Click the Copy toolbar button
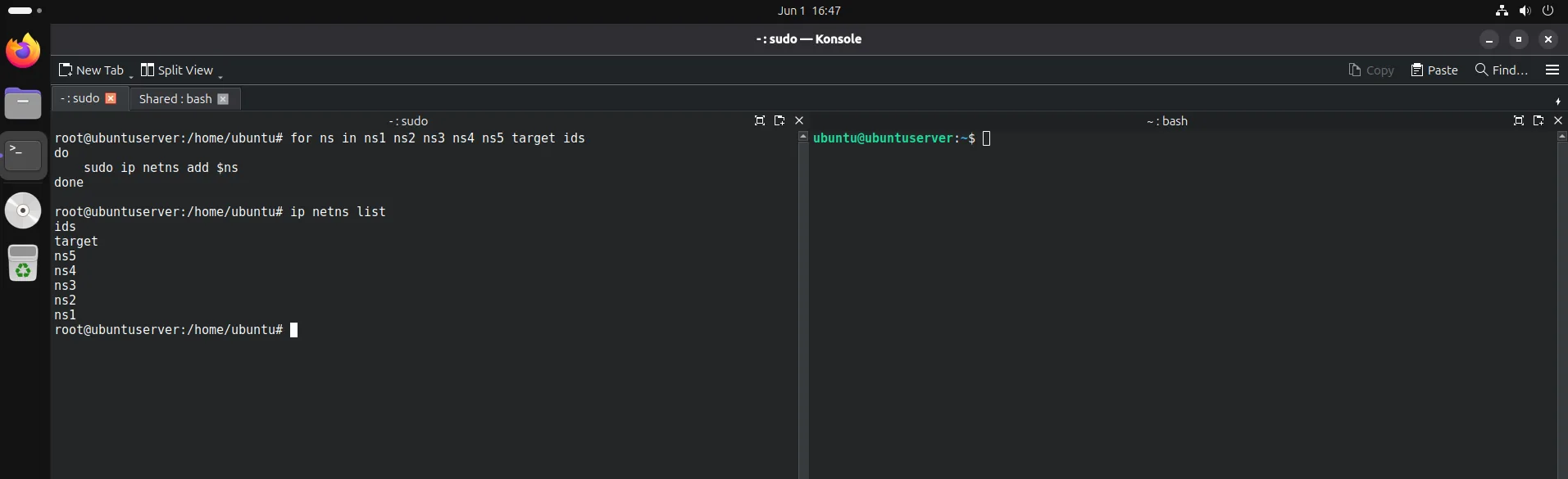Image resolution: width=1568 pixels, height=479 pixels. (x=1371, y=70)
